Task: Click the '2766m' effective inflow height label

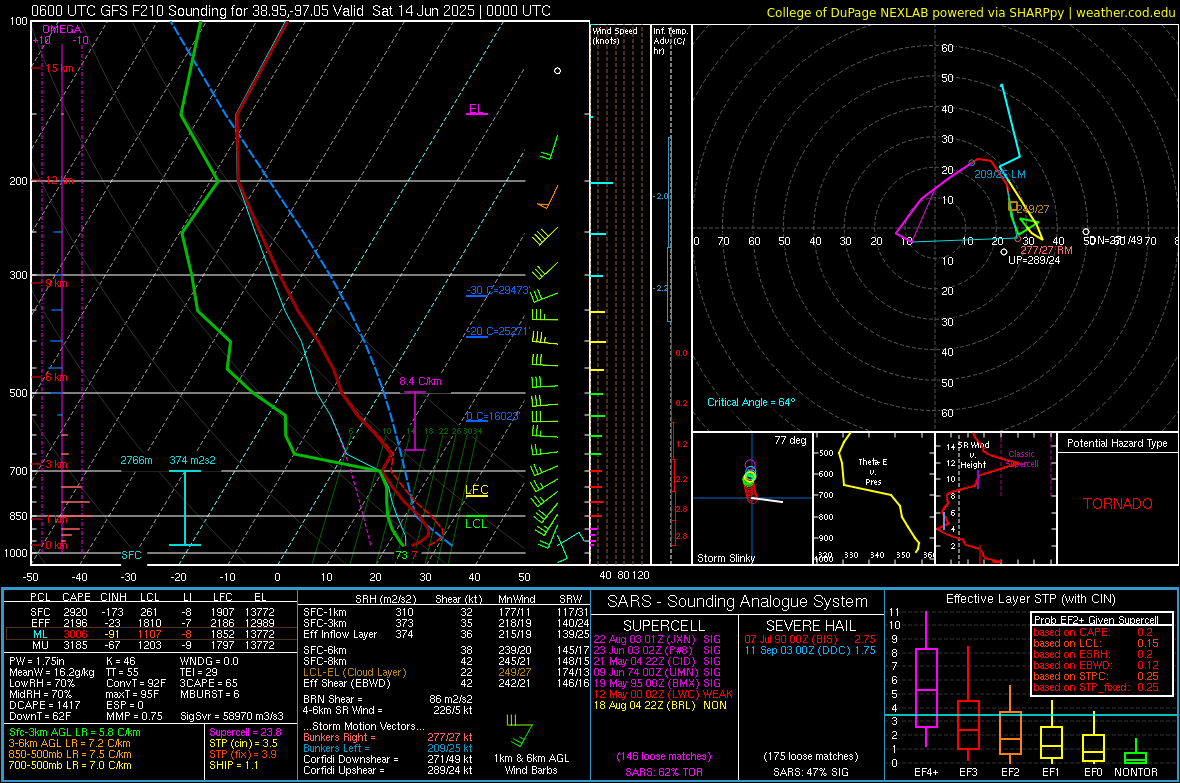Action: pyautogui.click(x=136, y=460)
